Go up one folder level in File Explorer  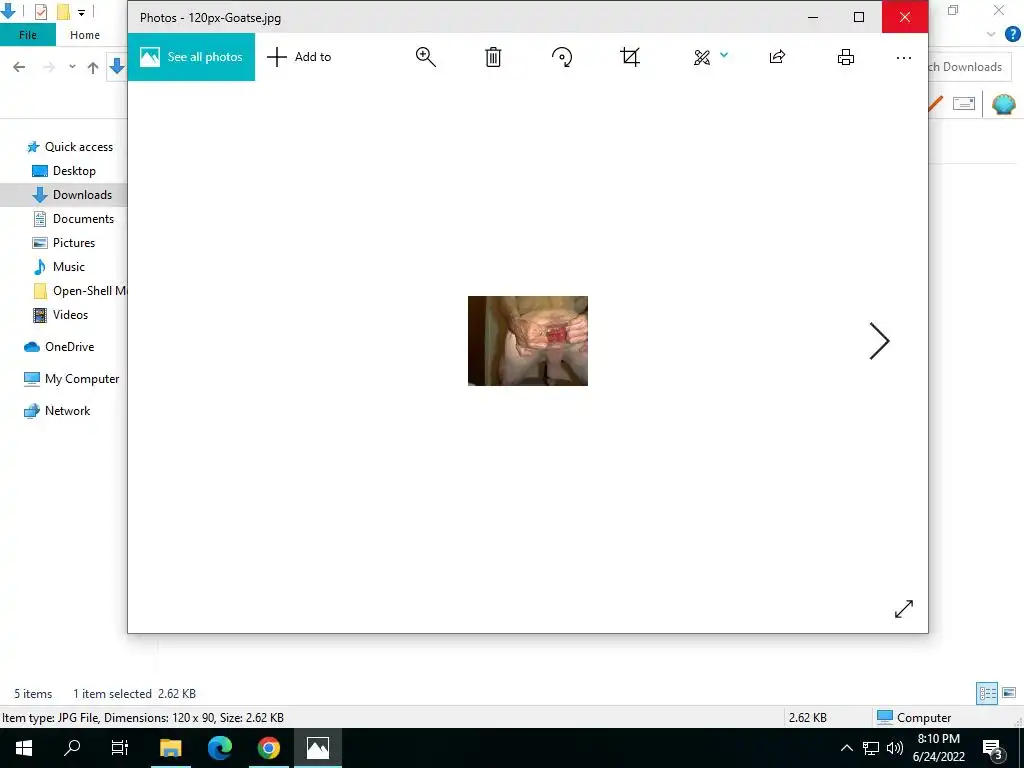(x=93, y=67)
